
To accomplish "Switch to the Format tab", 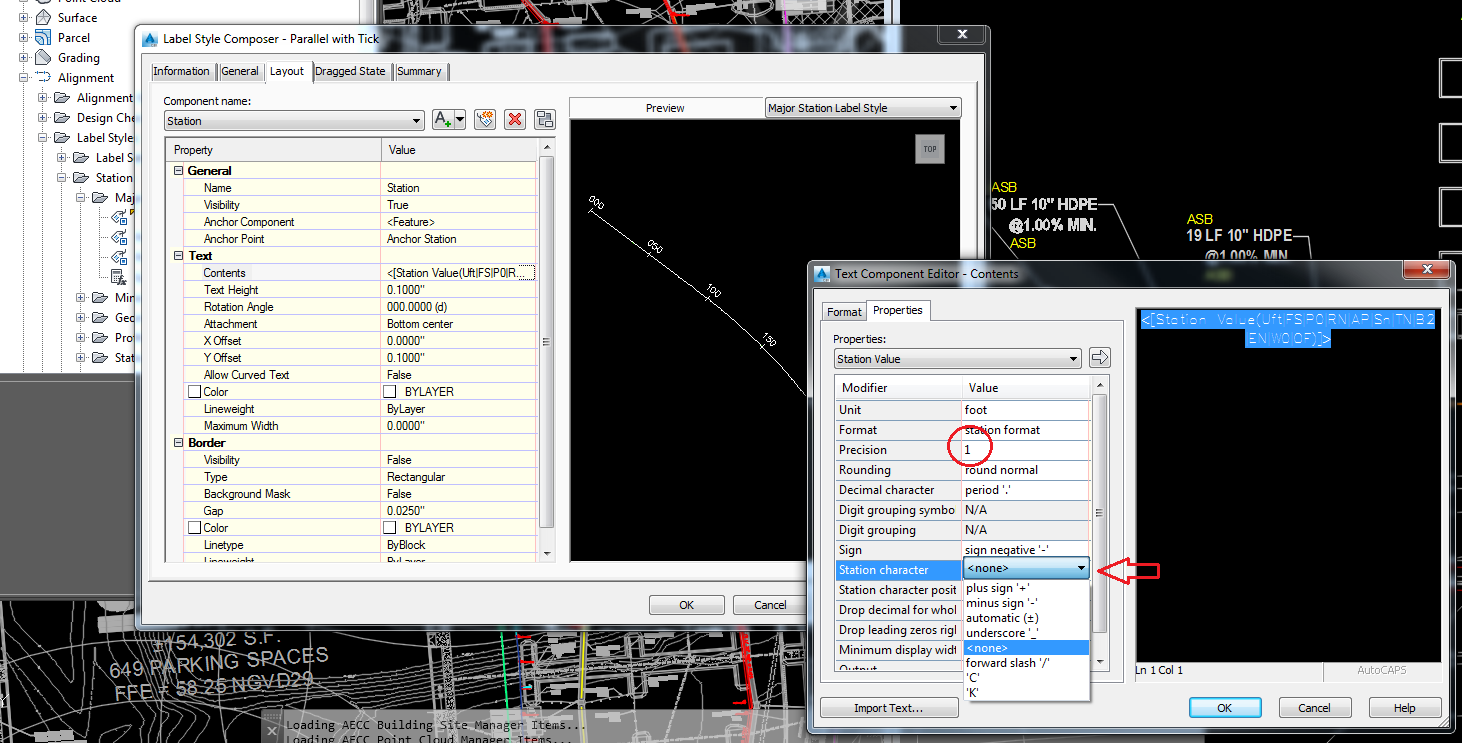I will click(843, 311).
